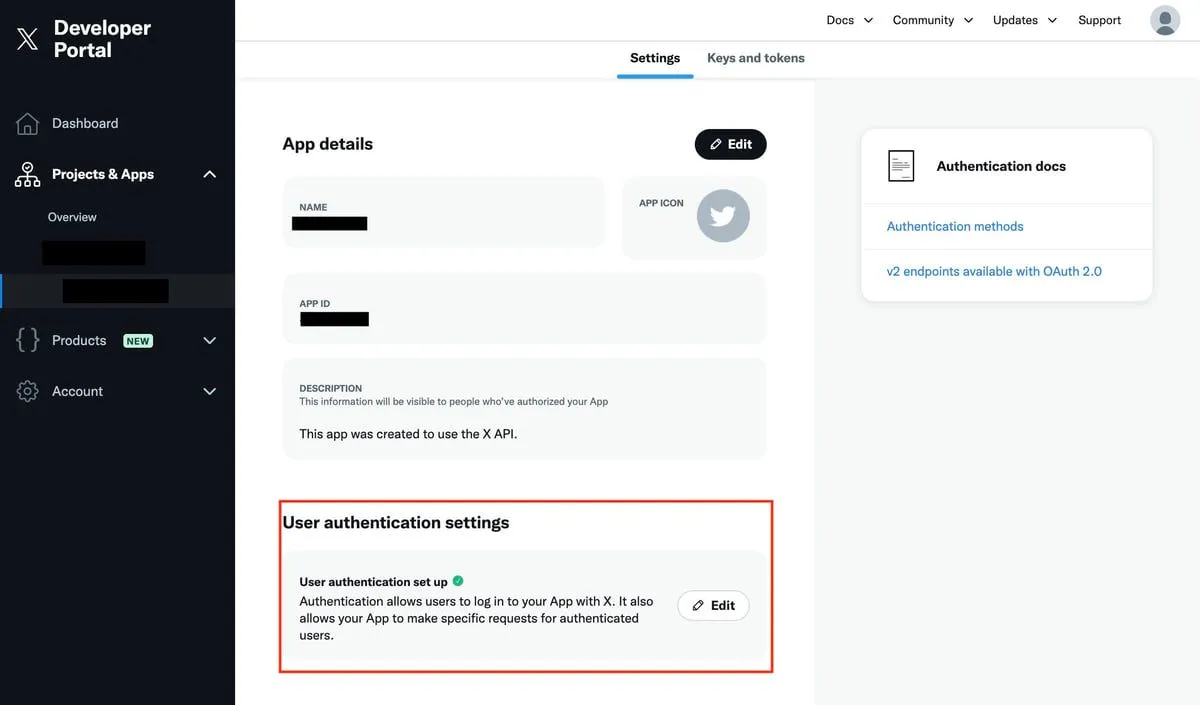The image size is (1200, 705).
Task: Open the Docs dropdown menu
Action: click(849, 20)
